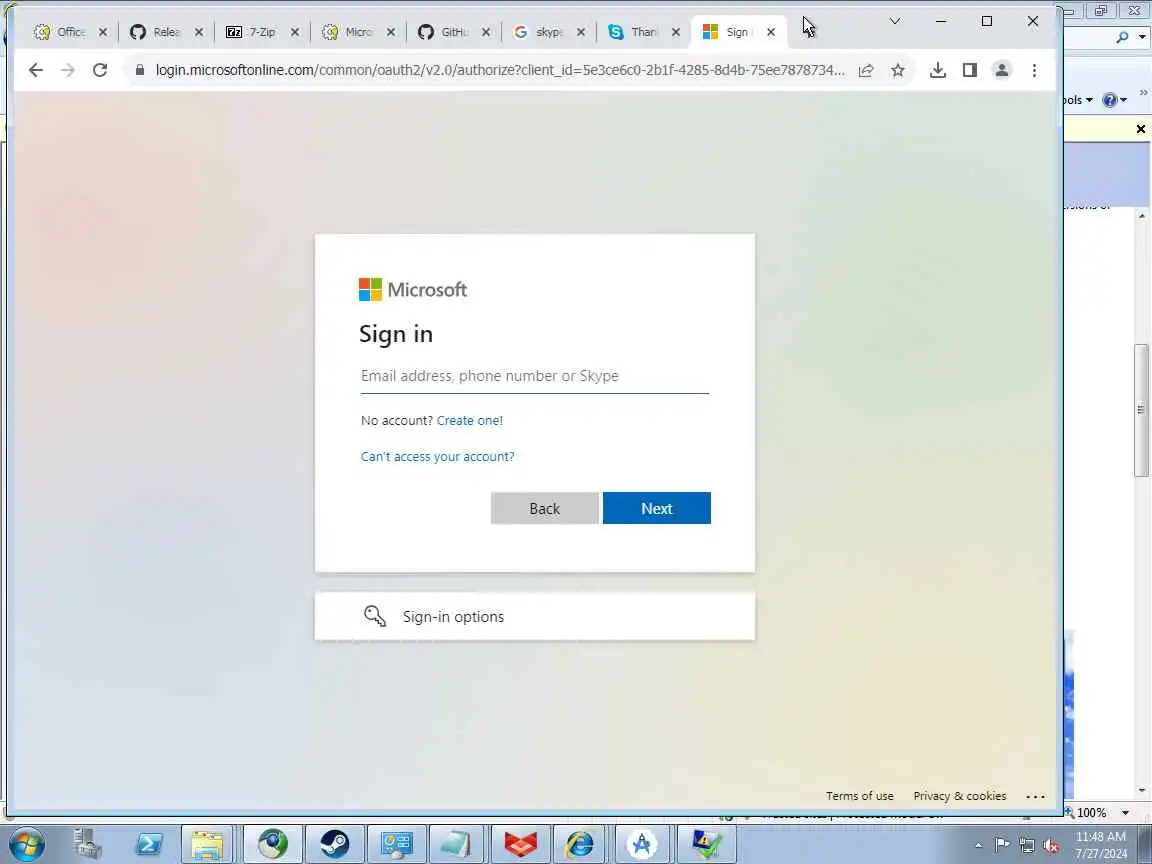Viewport: 1152px width, 864px height.
Task: Open Server Manager from taskbar
Action: 87,843
